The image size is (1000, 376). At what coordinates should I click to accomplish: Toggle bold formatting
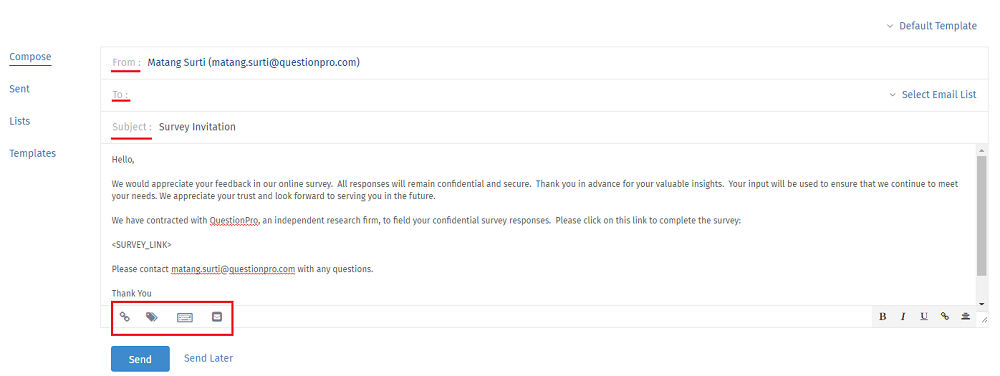pos(883,317)
